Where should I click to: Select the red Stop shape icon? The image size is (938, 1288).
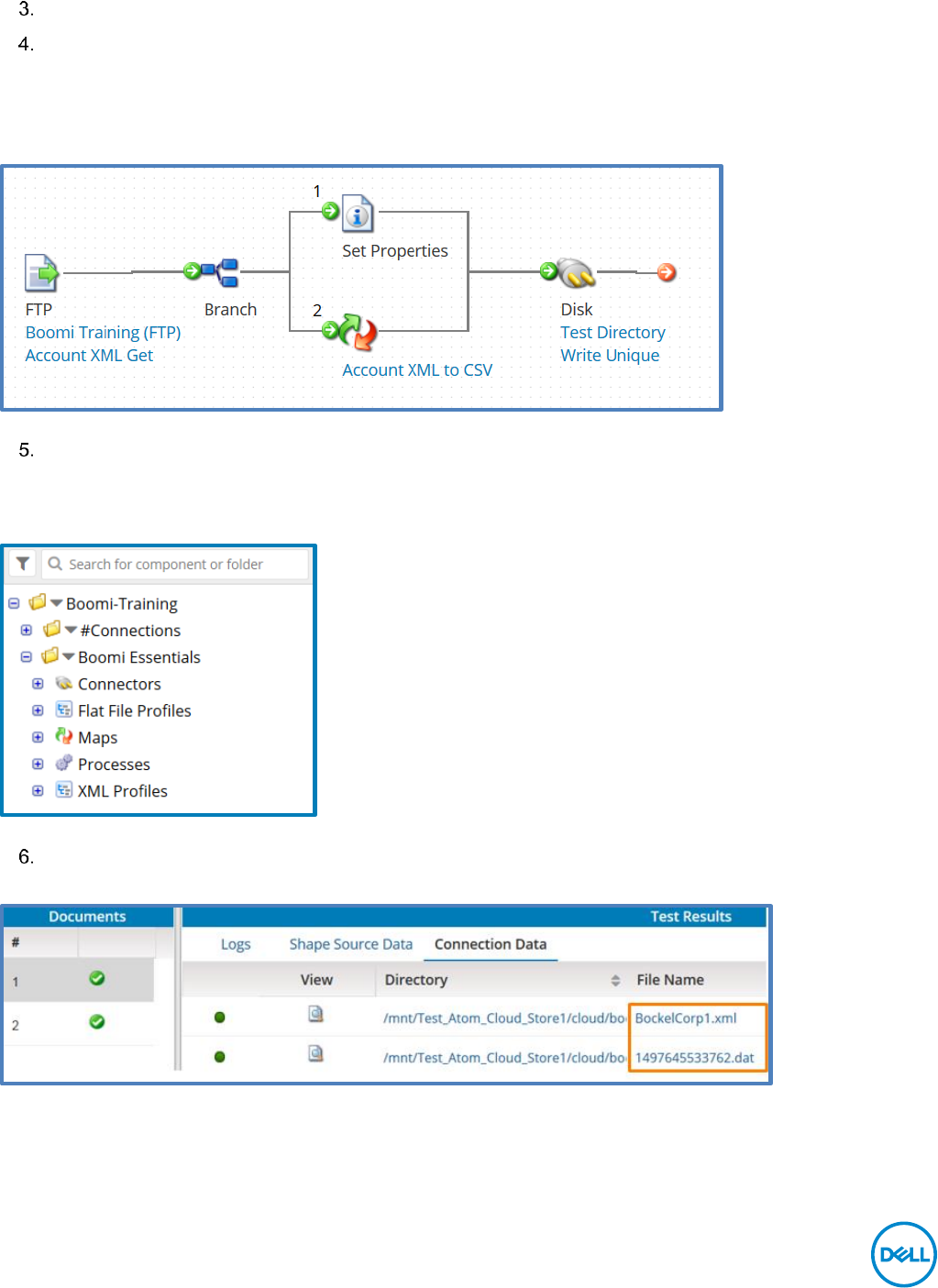667,272
